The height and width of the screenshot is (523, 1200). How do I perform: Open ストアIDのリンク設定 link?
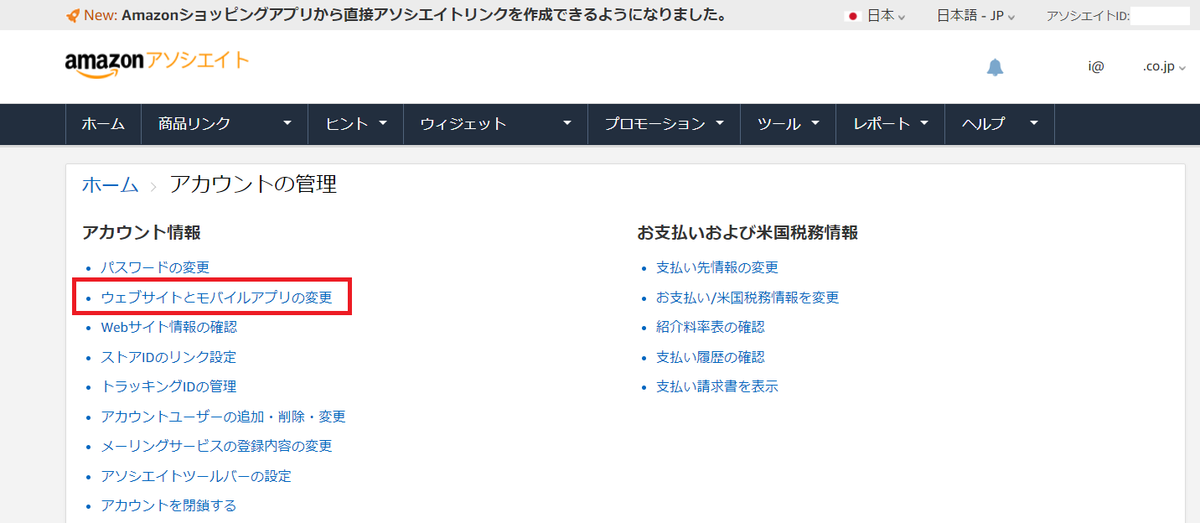(x=169, y=357)
